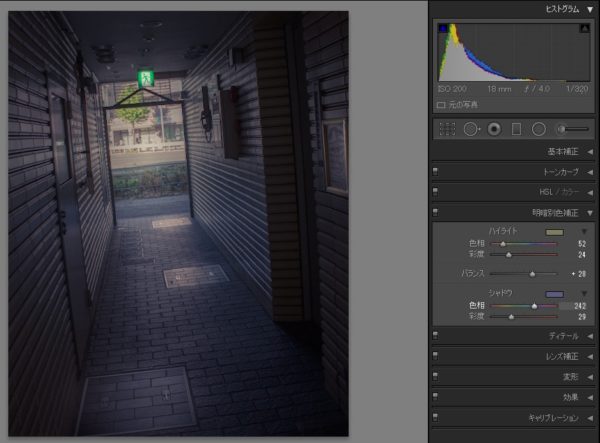Click the 18 mm focal length readout

click(x=499, y=89)
